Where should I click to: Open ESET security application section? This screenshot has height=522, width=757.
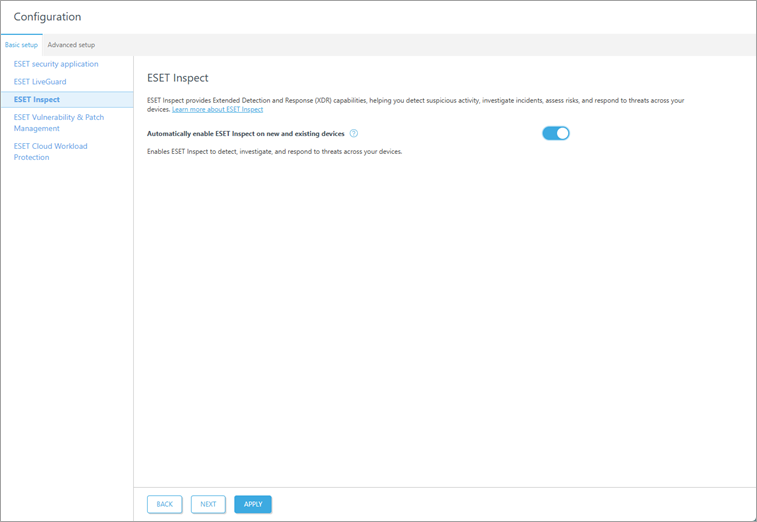[56, 64]
